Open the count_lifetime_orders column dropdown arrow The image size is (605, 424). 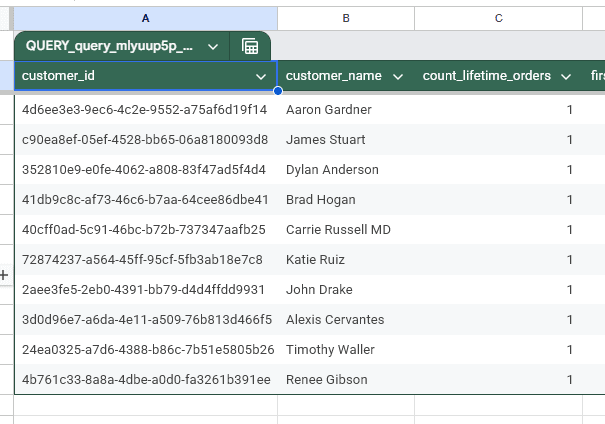pos(566,76)
